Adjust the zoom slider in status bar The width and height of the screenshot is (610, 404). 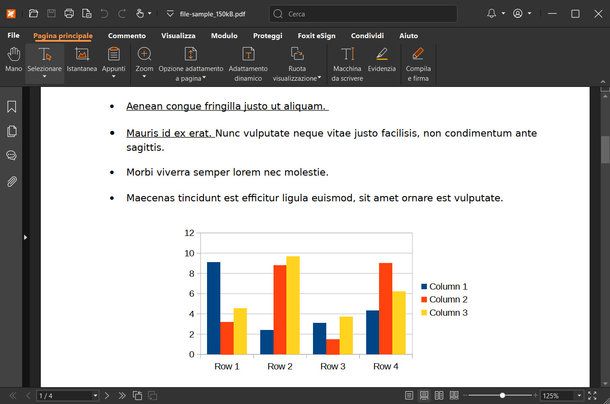tap(502, 396)
